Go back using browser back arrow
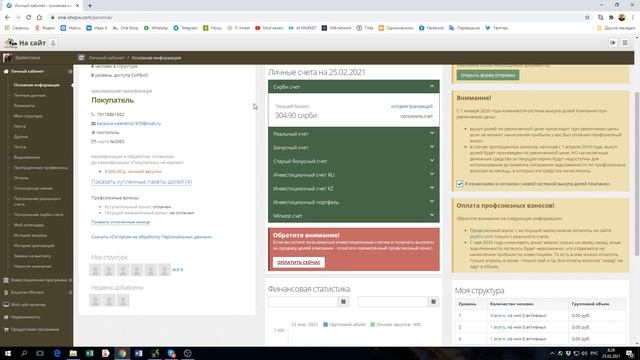 tap(7, 17)
